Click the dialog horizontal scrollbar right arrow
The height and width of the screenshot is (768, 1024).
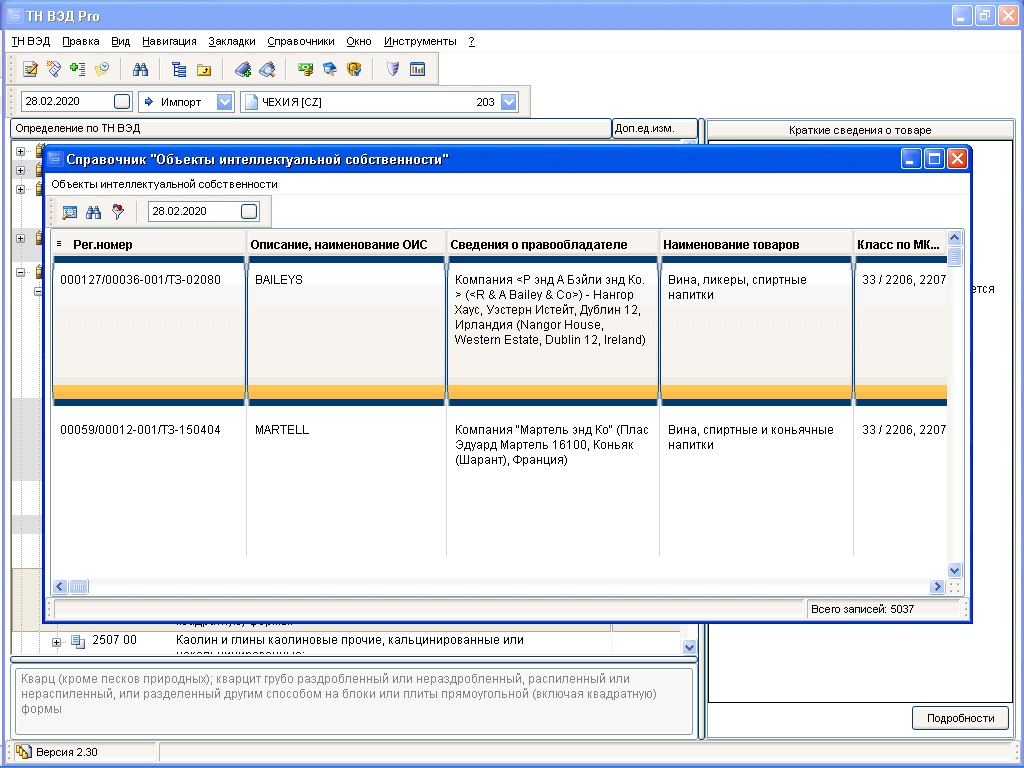point(938,586)
